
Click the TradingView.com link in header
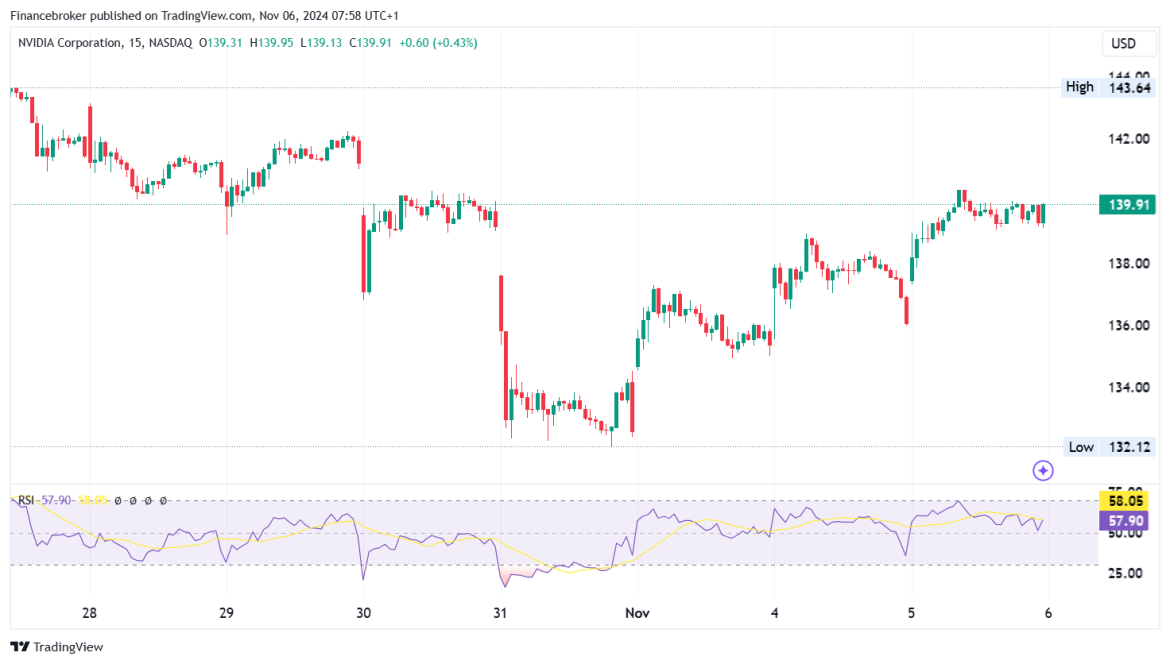(207, 16)
